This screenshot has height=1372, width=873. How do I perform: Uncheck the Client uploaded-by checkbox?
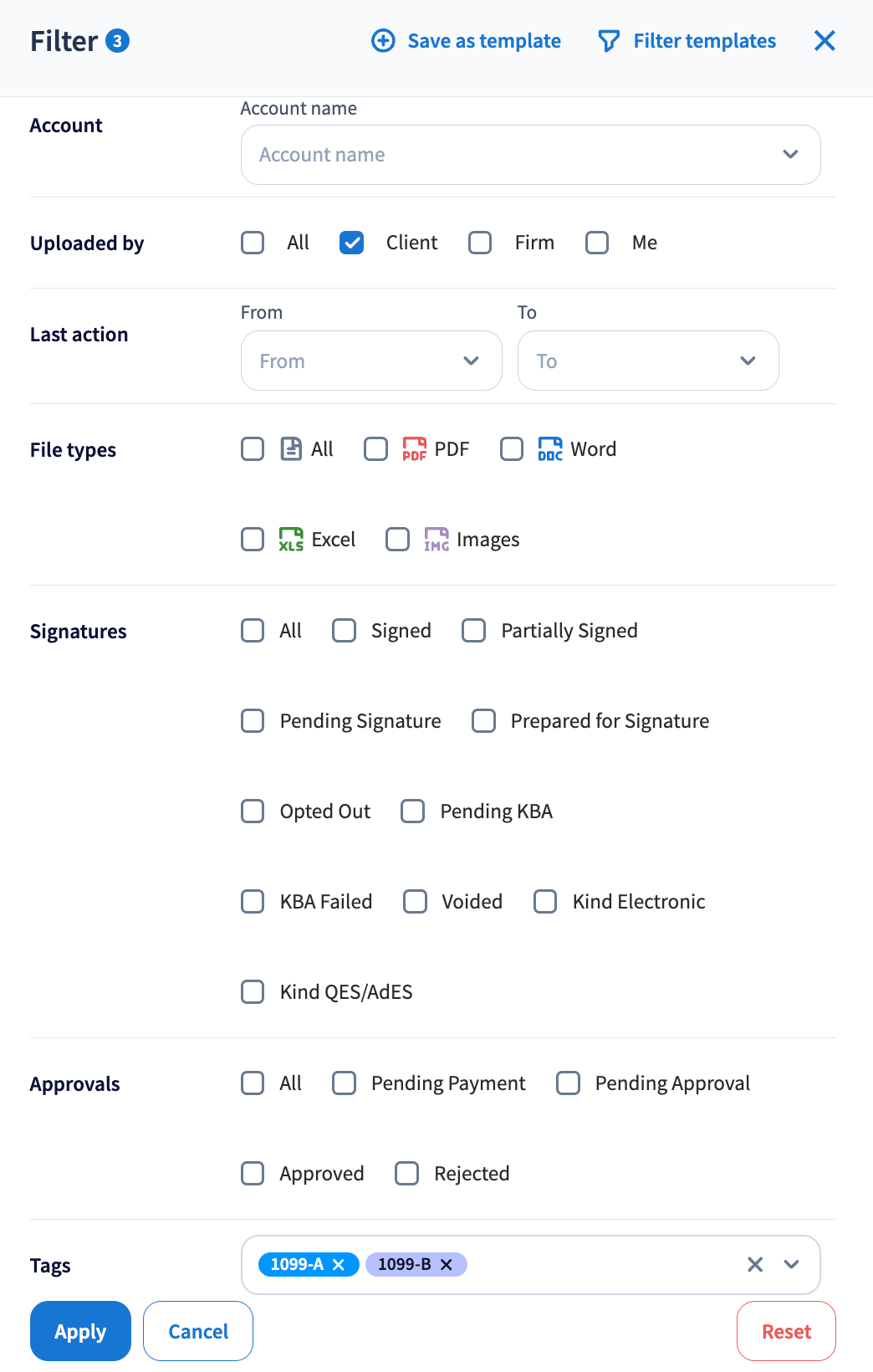[352, 243]
